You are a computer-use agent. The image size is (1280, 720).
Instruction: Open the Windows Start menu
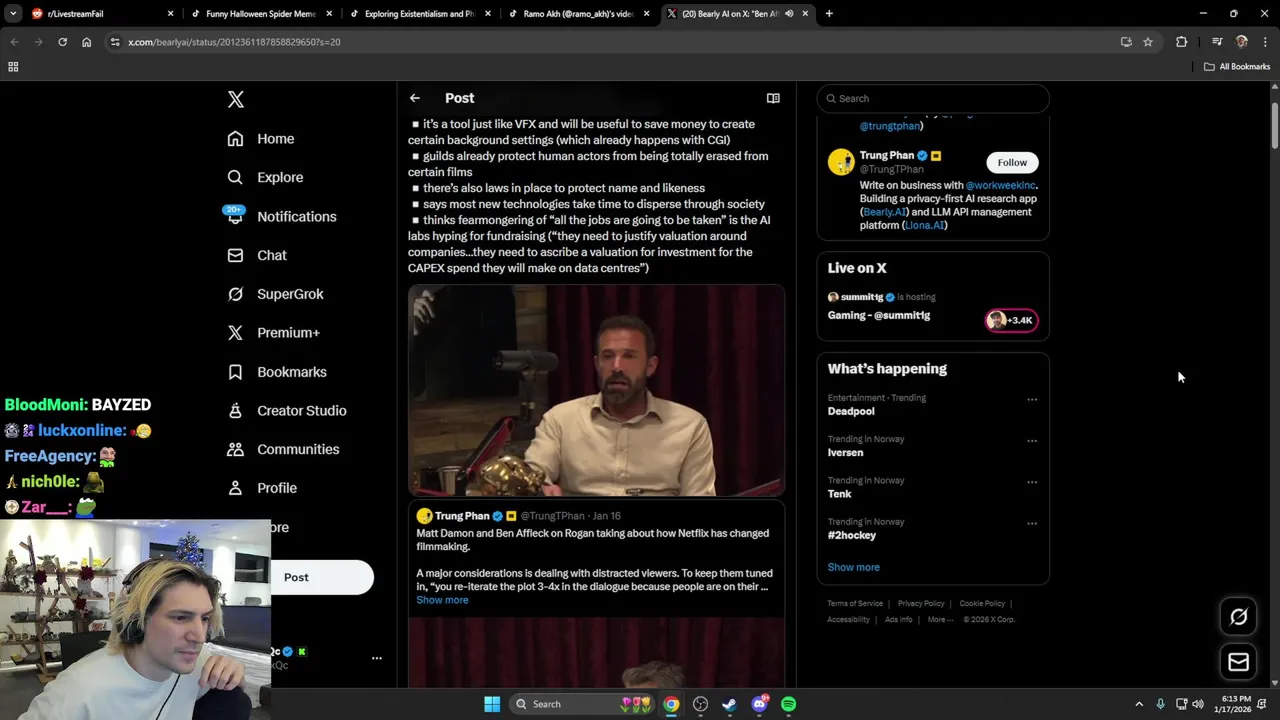tap(492, 704)
